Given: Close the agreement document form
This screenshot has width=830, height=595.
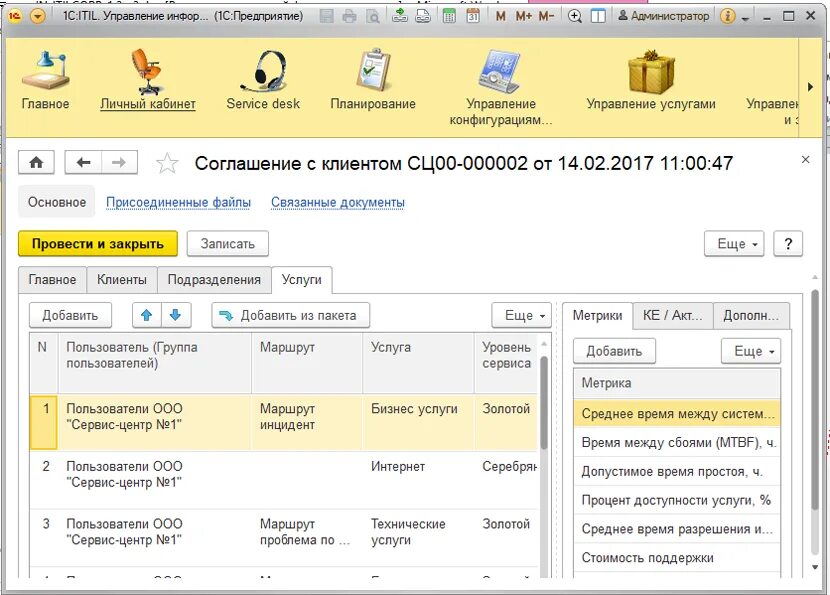Looking at the screenshot, I should (x=805, y=159).
